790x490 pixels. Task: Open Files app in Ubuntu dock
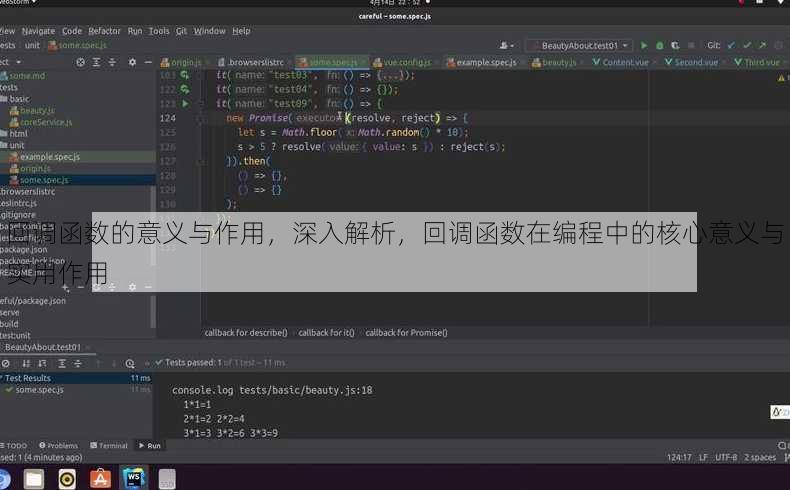click(34, 479)
